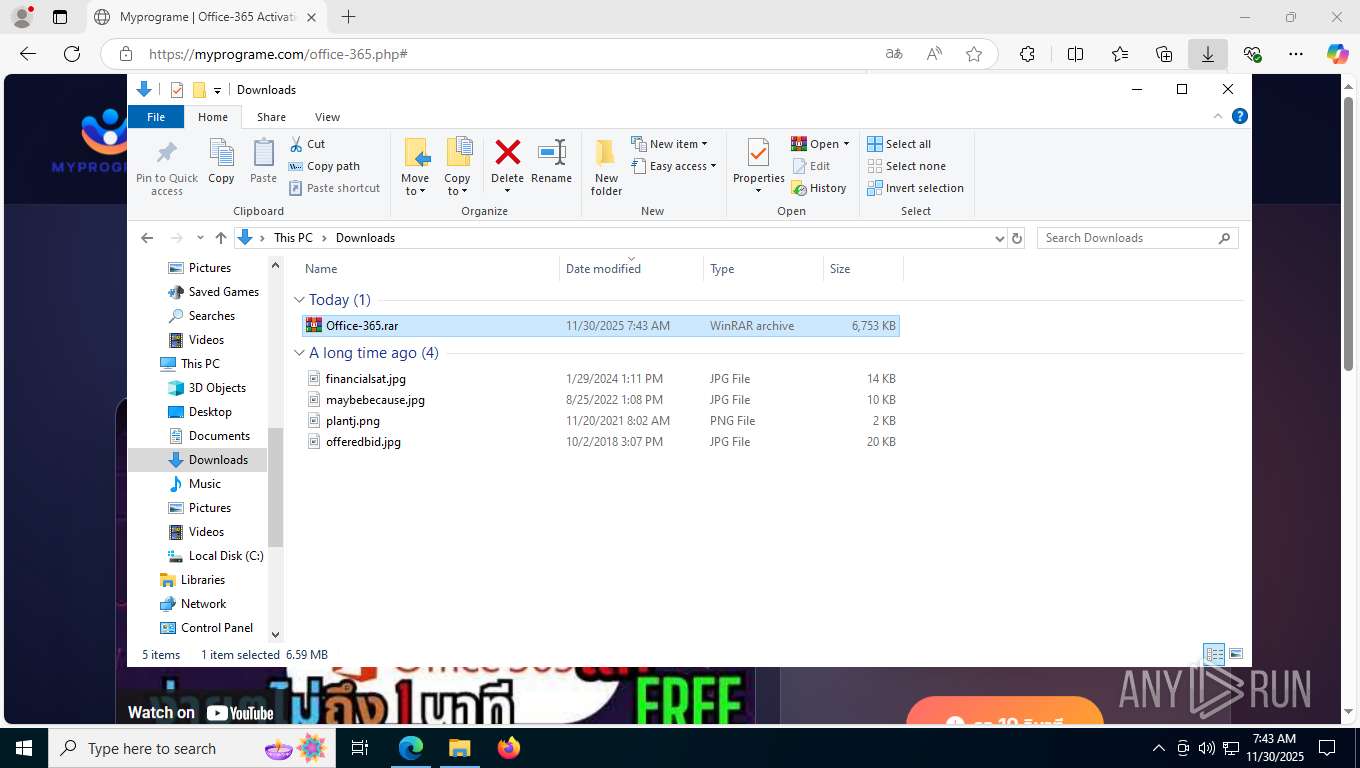Open address bar history dropdown
1360x768 pixels.
(999, 238)
